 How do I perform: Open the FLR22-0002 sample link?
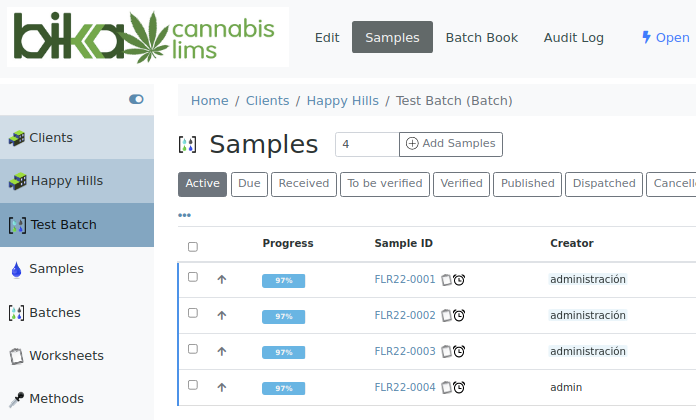click(x=404, y=316)
